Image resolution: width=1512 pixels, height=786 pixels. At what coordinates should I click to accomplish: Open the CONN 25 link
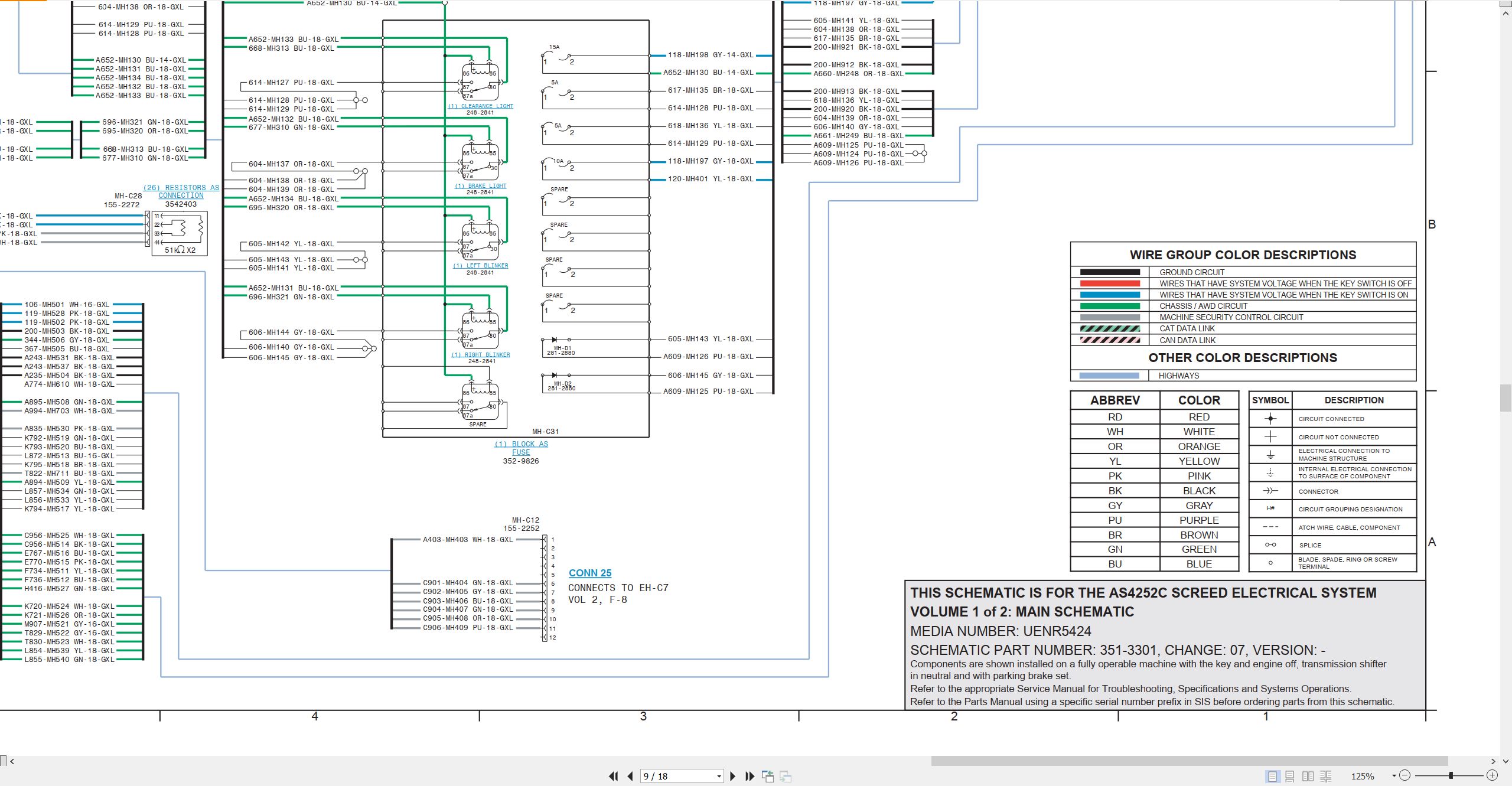(589, 573)
